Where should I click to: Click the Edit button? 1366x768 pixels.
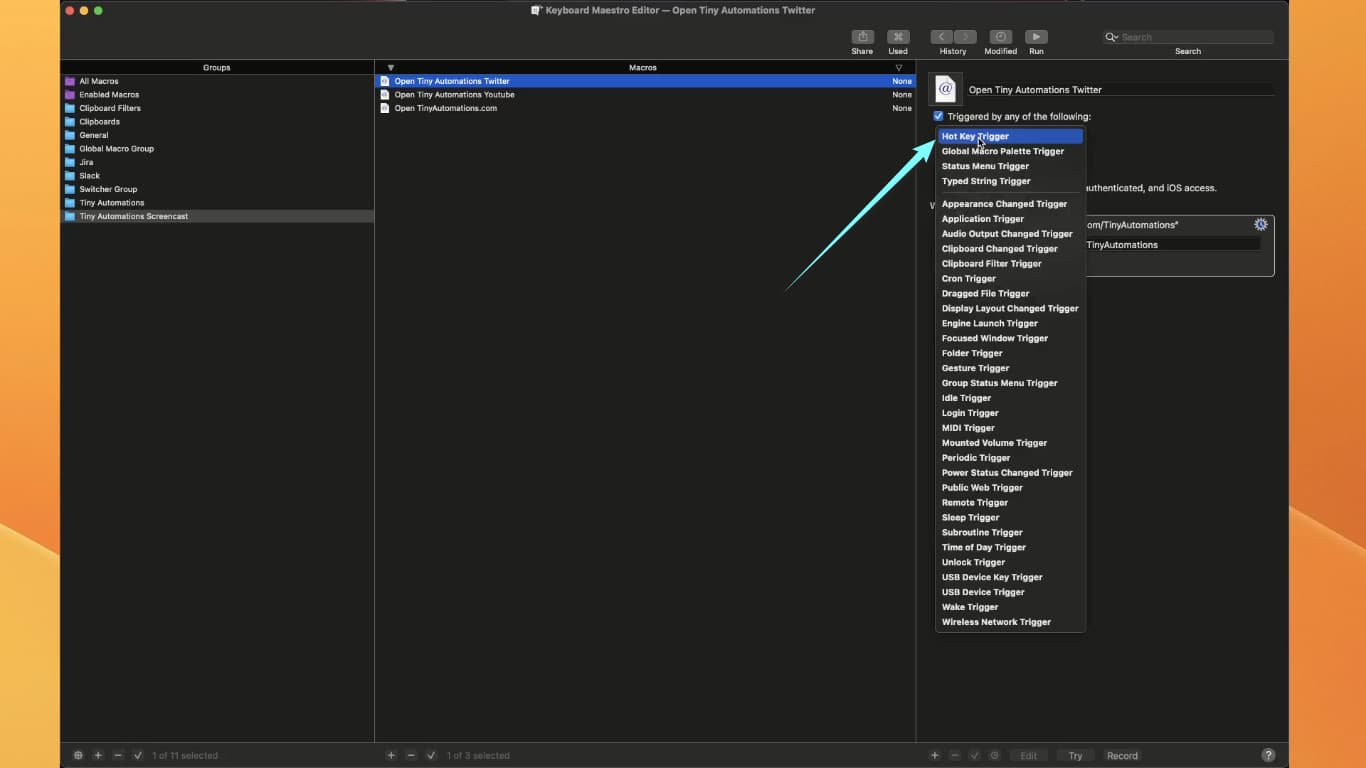1028,755
